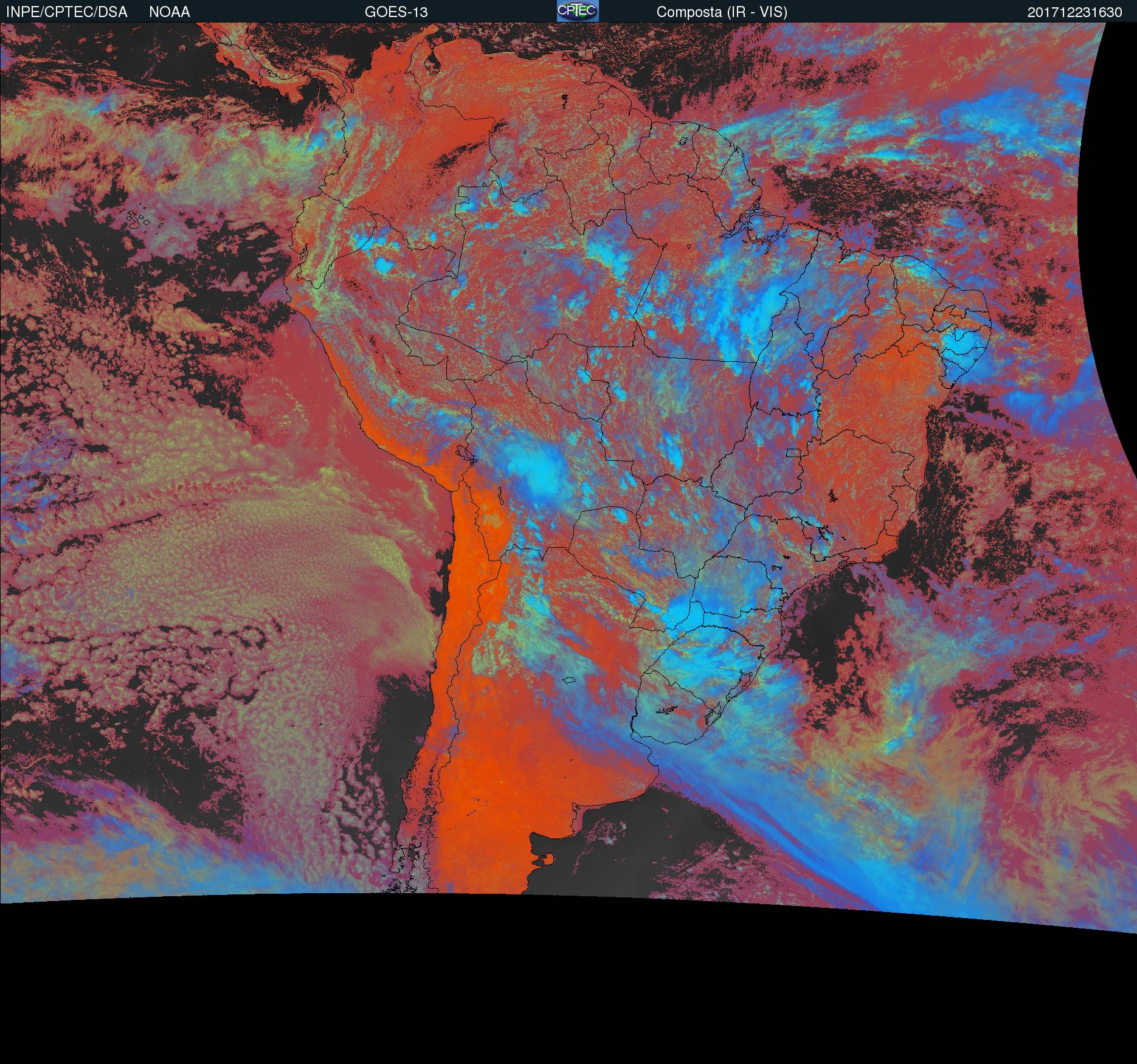Click the Composta (IR - VIS) title

(x=722, y=12)
